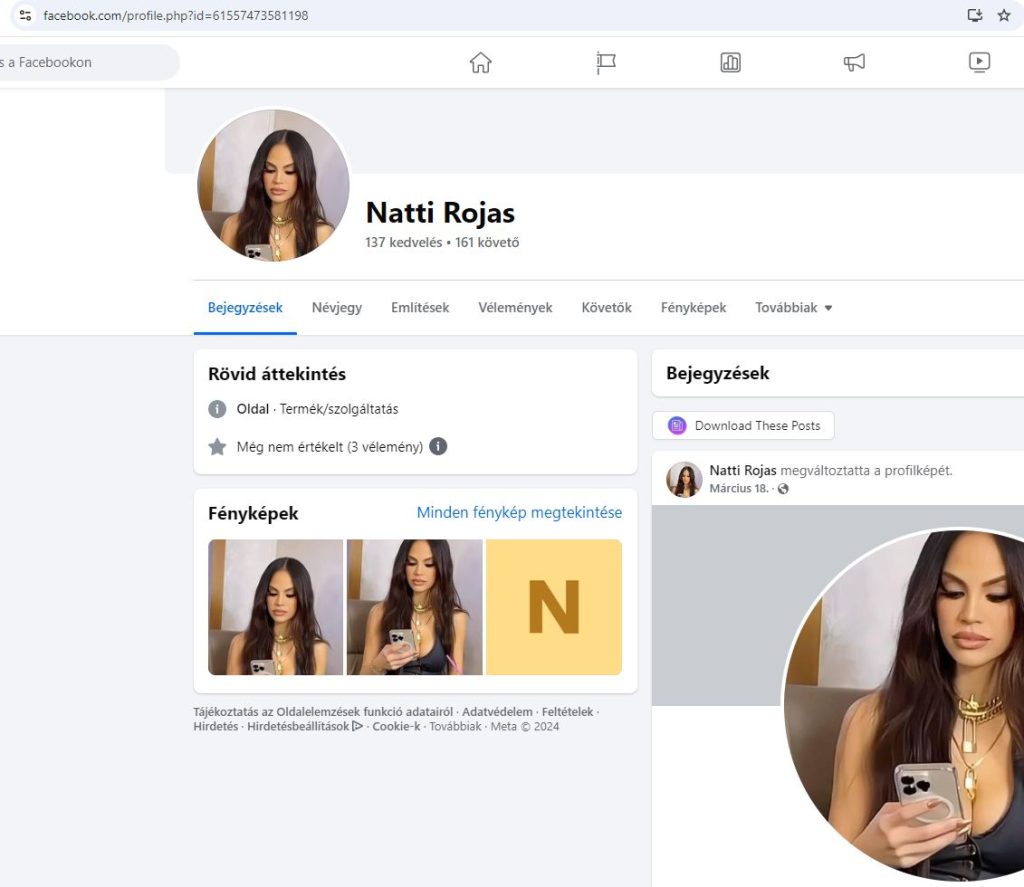Click the globe privacy icon on the post
The width and height of the screenshot is (1024, 887).
tap(783, 489)
